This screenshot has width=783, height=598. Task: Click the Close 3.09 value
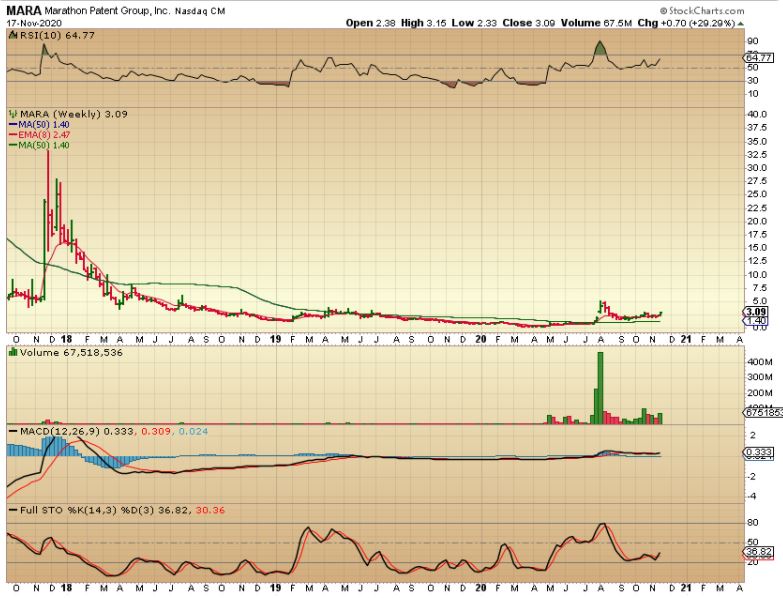pos(528,23)
